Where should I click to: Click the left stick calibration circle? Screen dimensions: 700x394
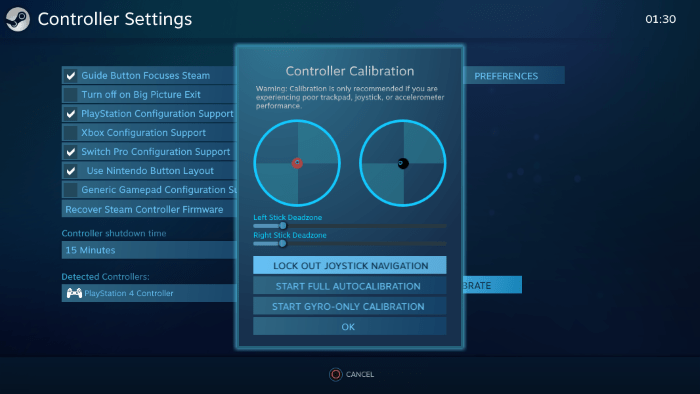tap(297, 163)
